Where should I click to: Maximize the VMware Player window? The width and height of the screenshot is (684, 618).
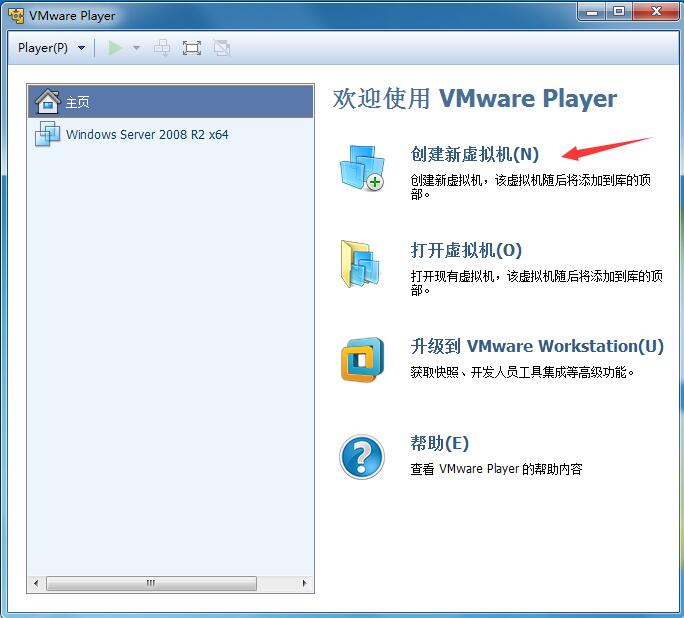(x=619, y=12)
